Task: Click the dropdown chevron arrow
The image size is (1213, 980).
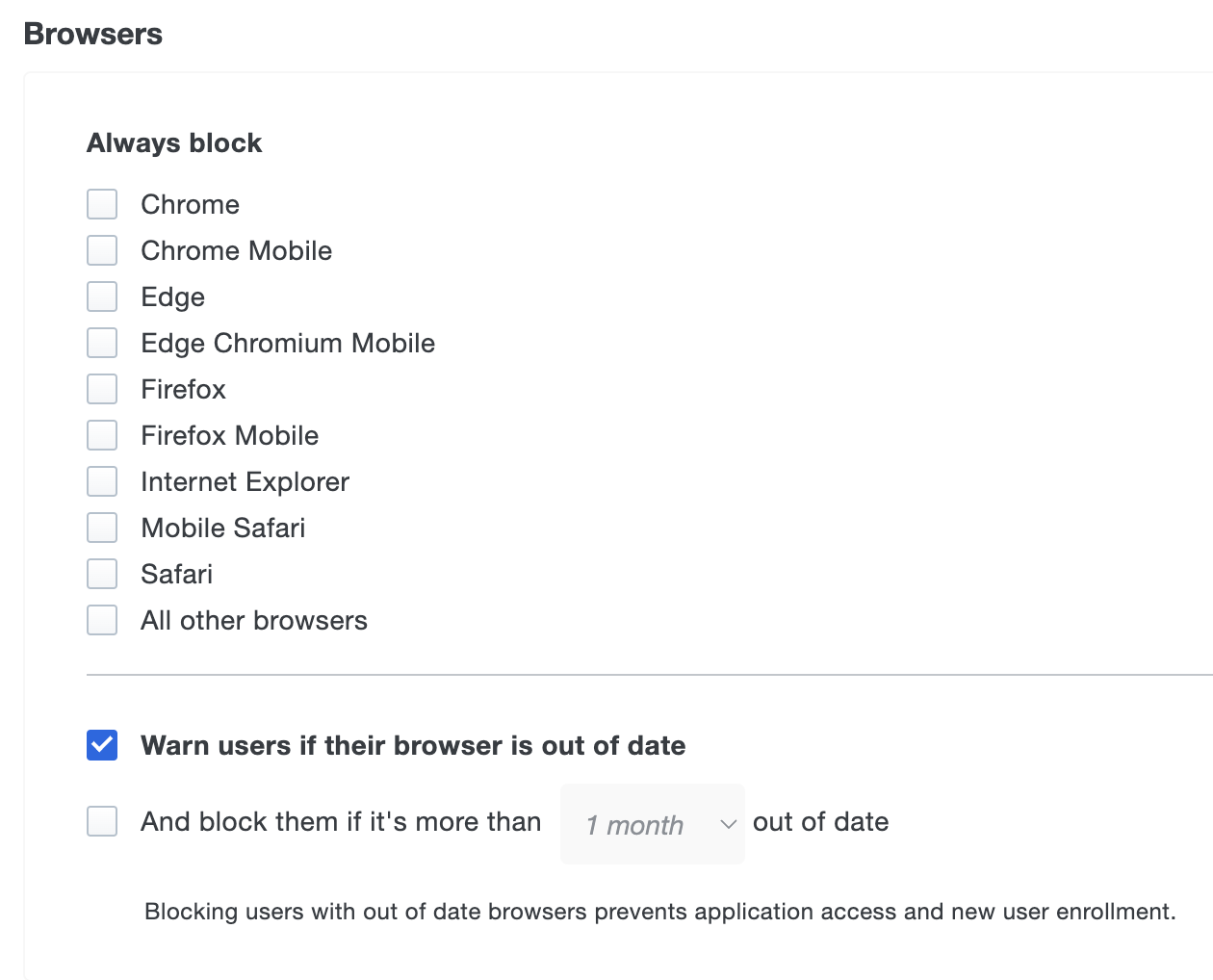Action: tap(729, 824)
